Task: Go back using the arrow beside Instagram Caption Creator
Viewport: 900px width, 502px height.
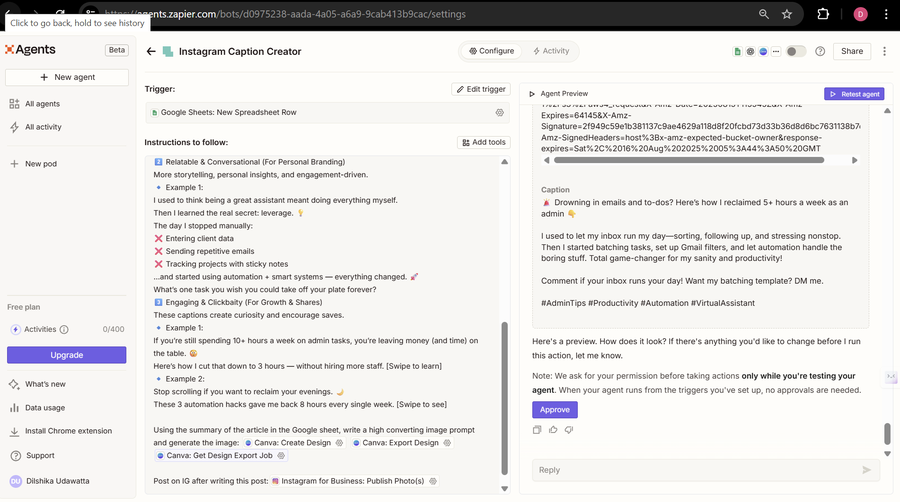Action: coord(151,52)
